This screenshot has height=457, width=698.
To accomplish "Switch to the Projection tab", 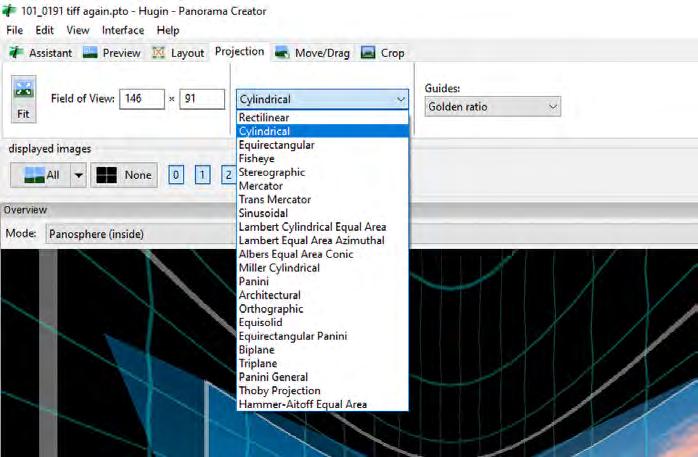I will pos(239,52).
